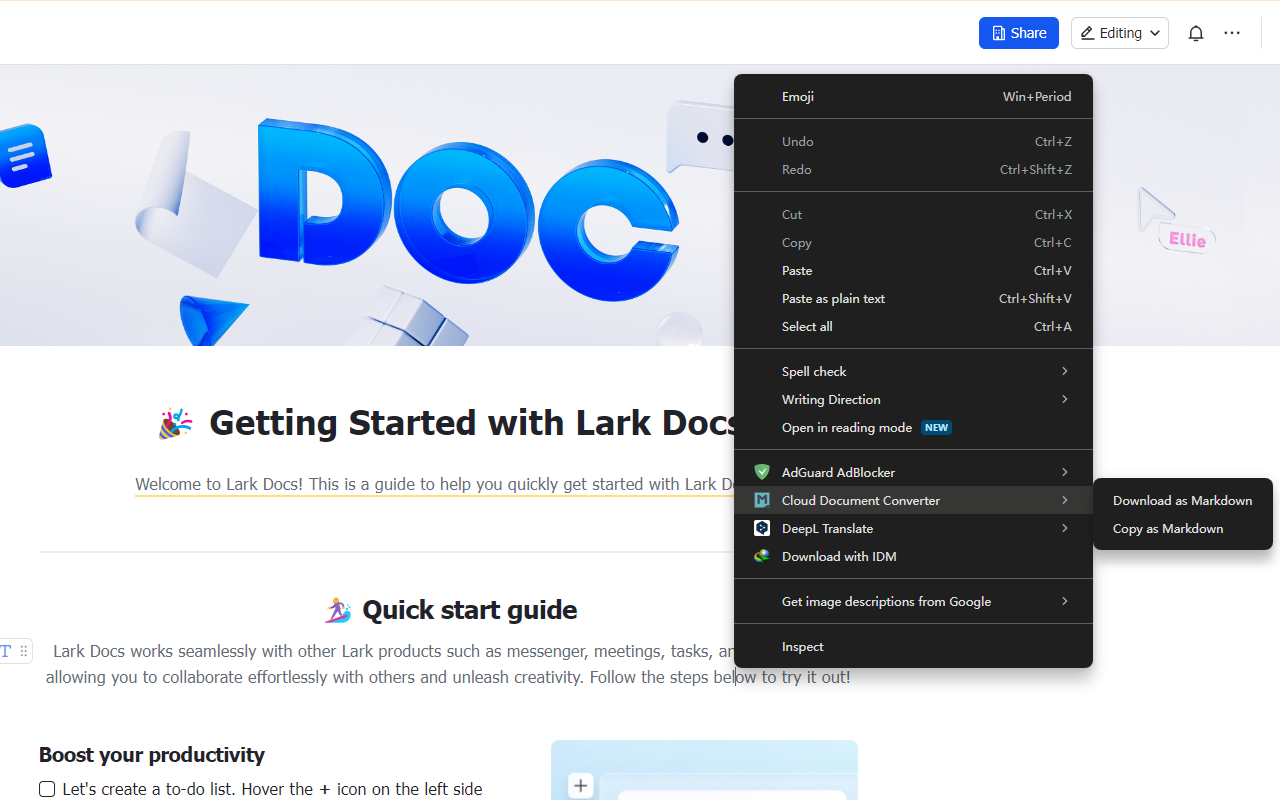Check the "Let's create a to-do list" checkbox

pyautogui.click(x=47, y=789)
